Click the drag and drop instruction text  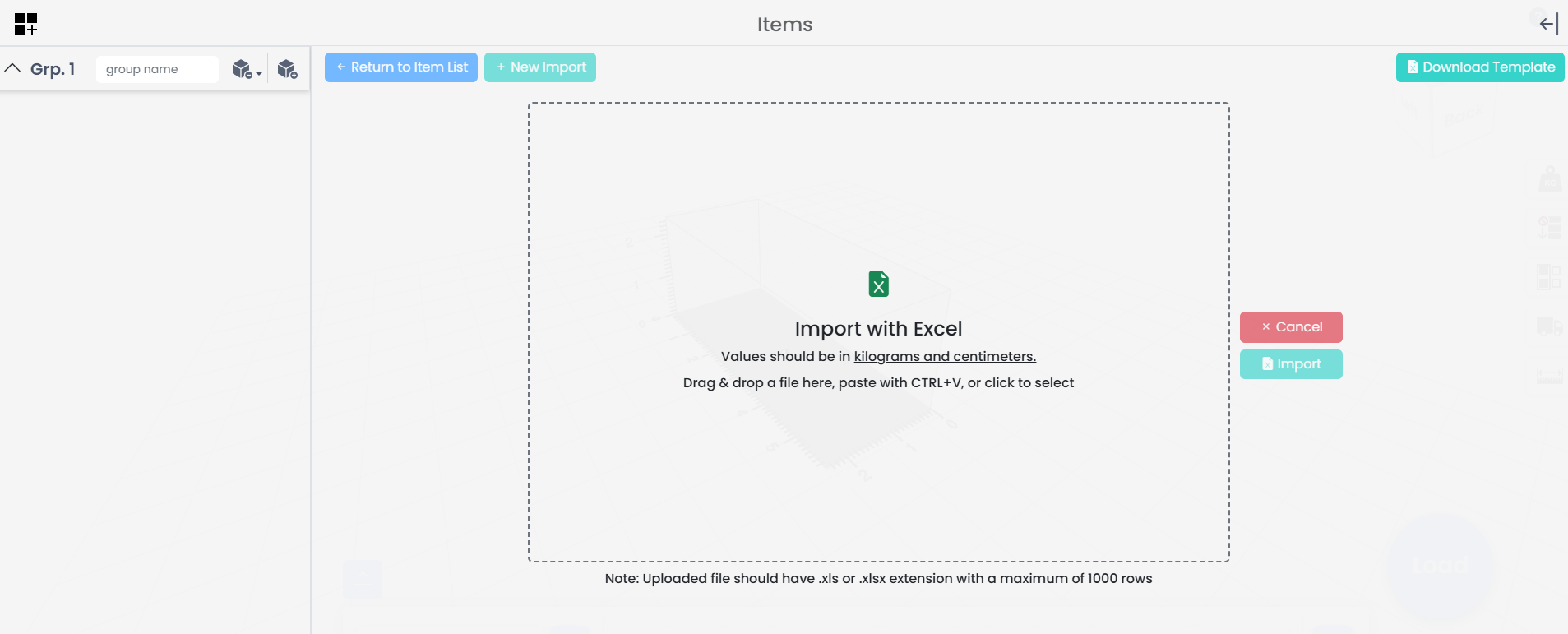(x=878, y=383)
